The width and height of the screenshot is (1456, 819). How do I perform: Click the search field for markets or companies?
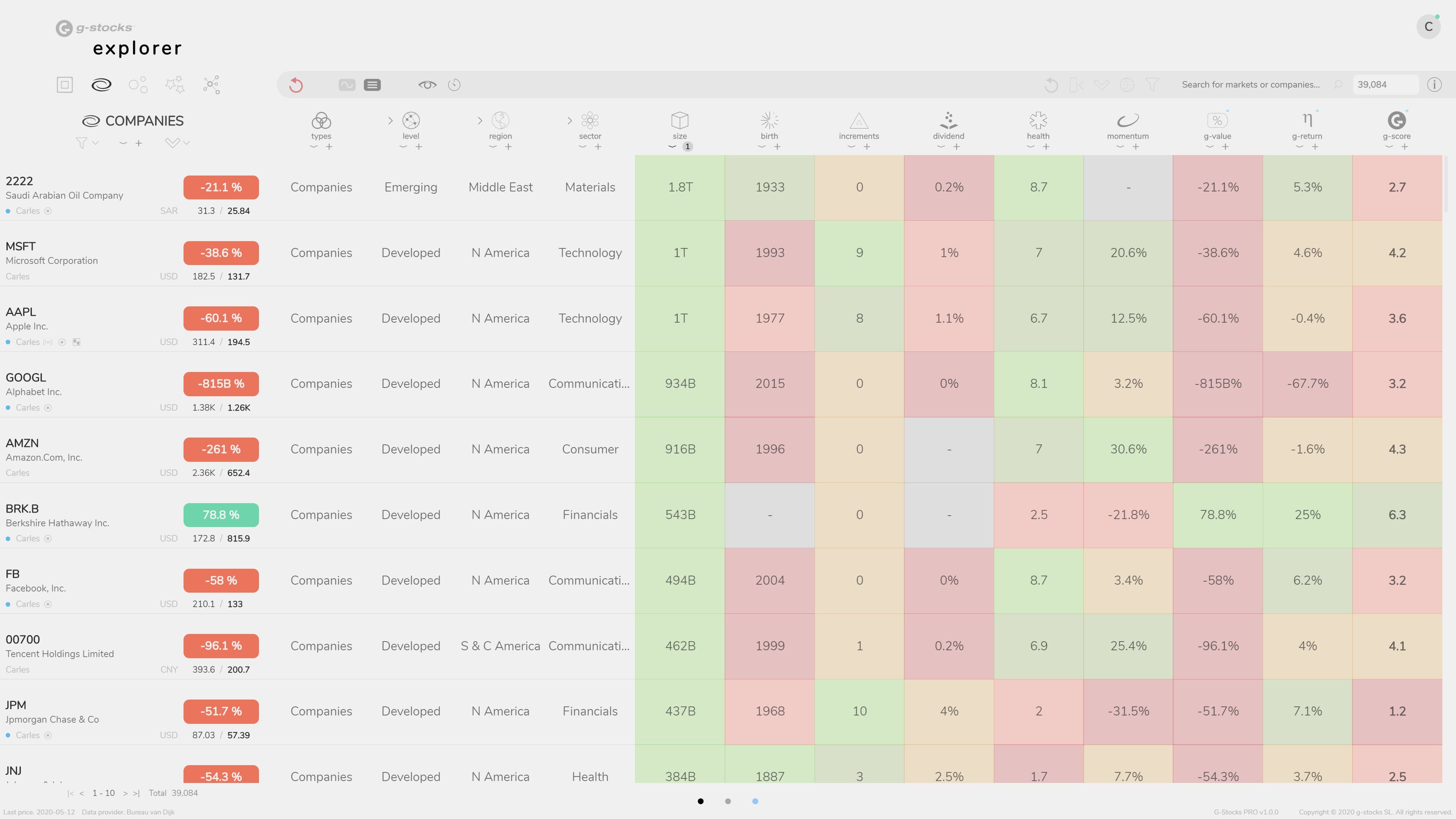point(1250,85)
